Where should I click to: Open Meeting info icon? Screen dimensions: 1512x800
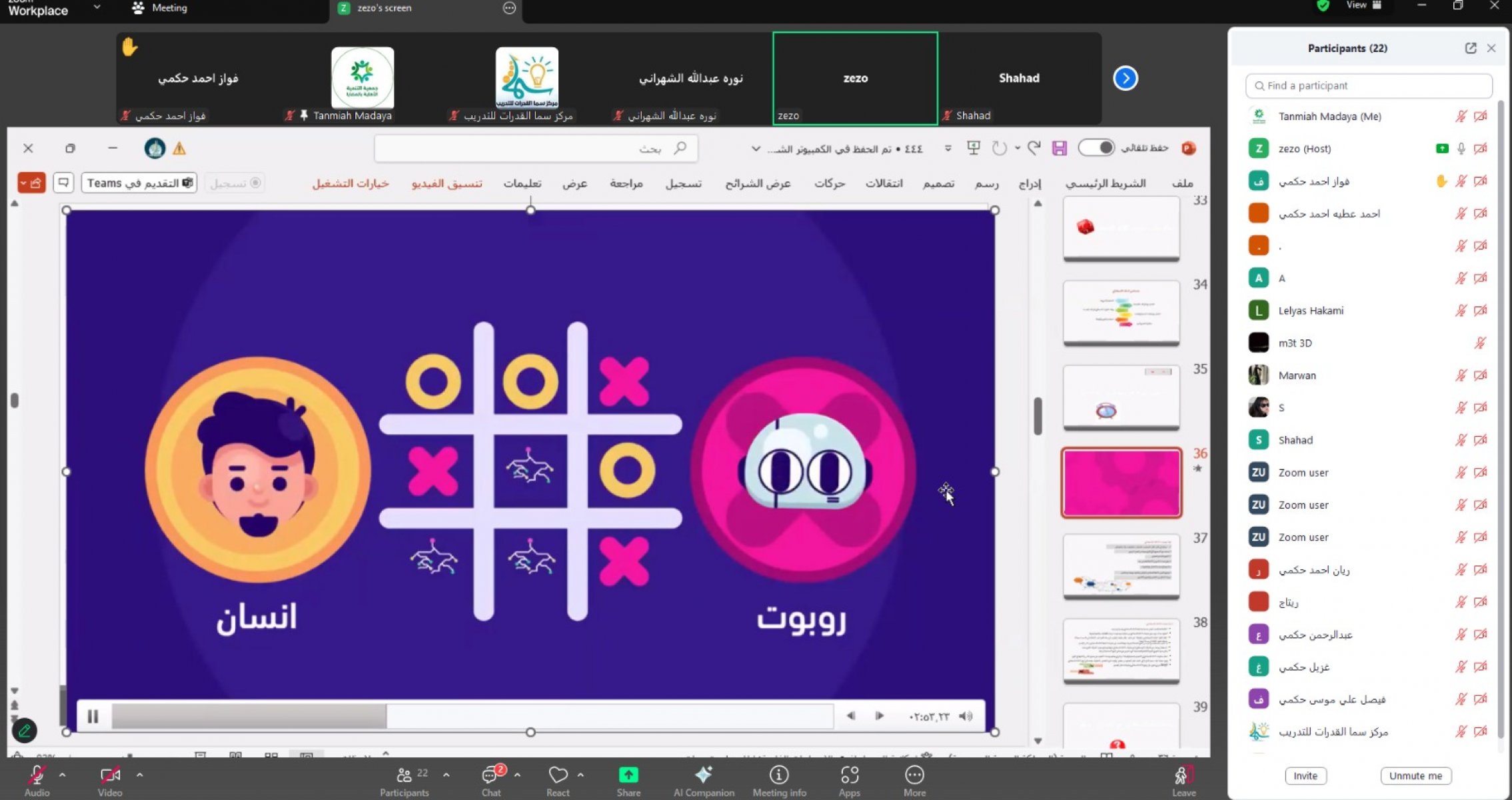click(778, 775)
